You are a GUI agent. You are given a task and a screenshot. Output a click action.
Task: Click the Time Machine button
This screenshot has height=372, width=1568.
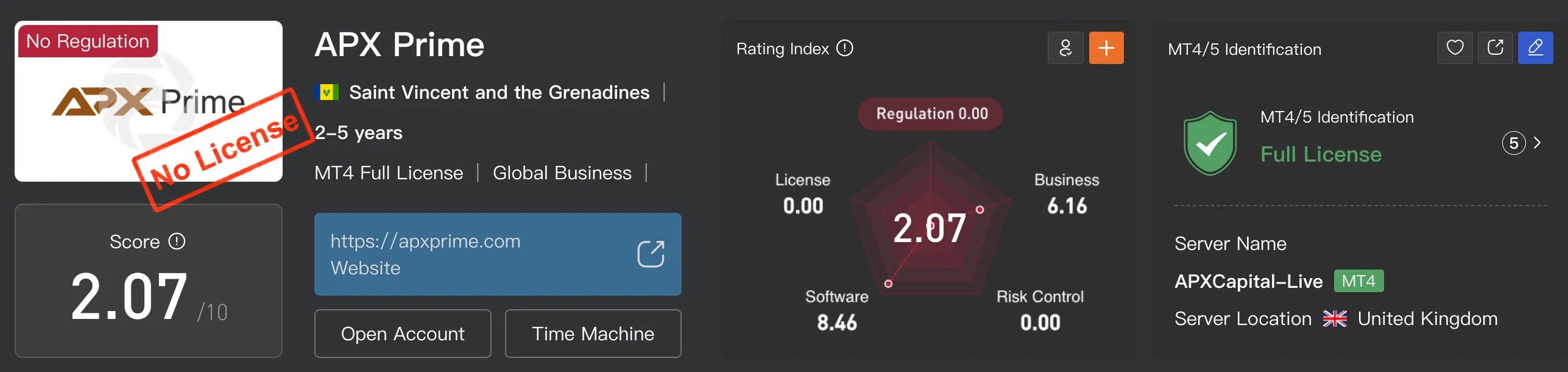[x=593, y=334]
